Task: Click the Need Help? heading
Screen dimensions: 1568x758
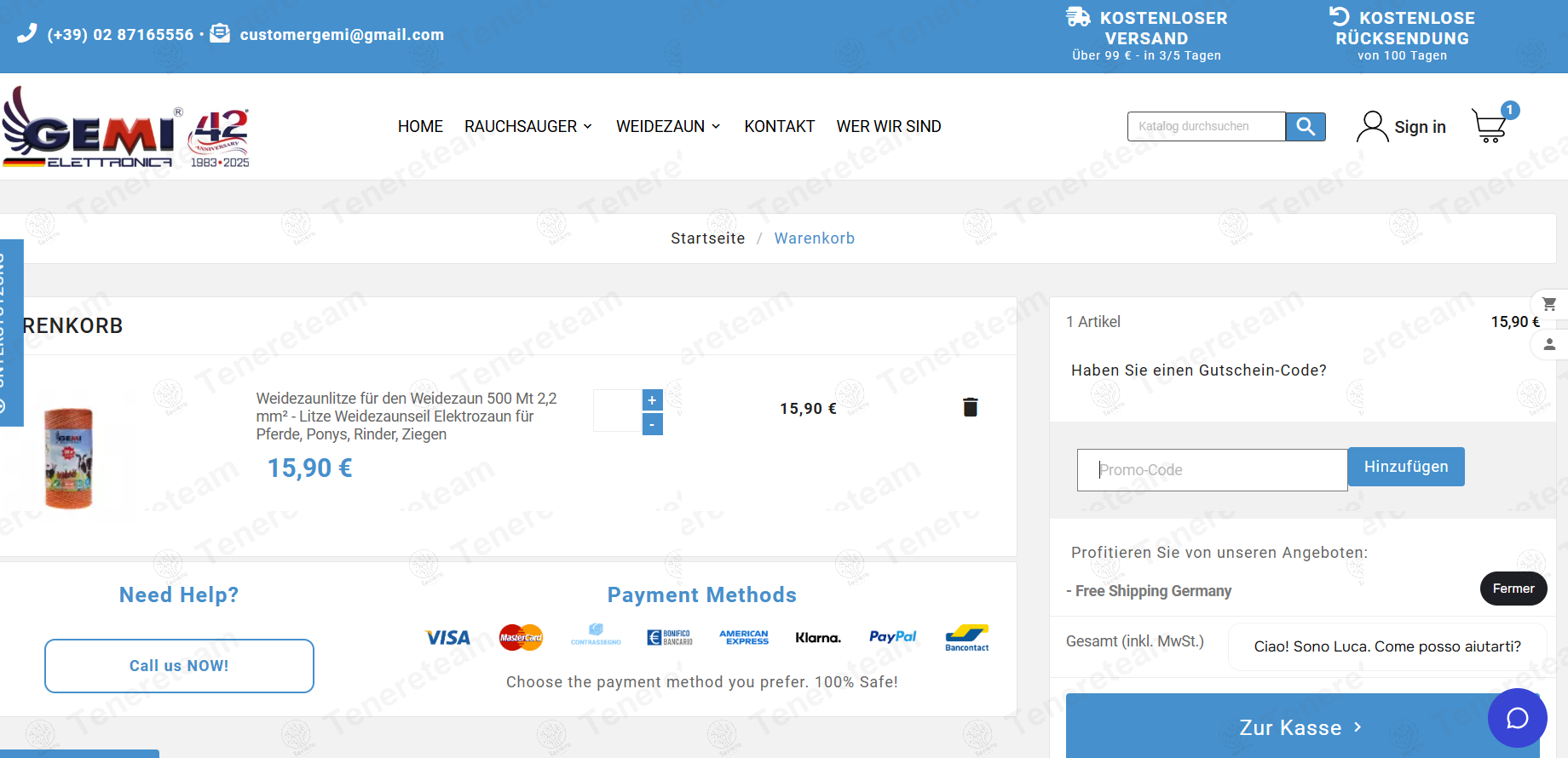Action: (179, 594)
